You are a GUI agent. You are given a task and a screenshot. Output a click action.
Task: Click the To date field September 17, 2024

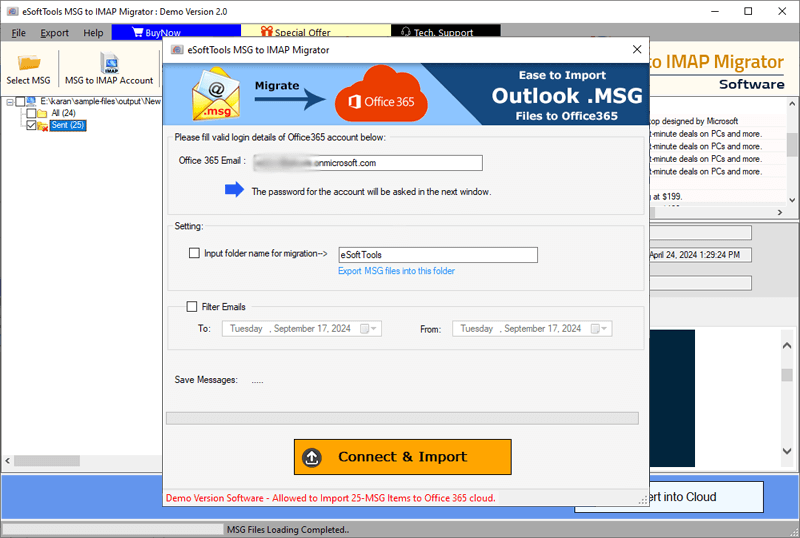tap(302, 329)
